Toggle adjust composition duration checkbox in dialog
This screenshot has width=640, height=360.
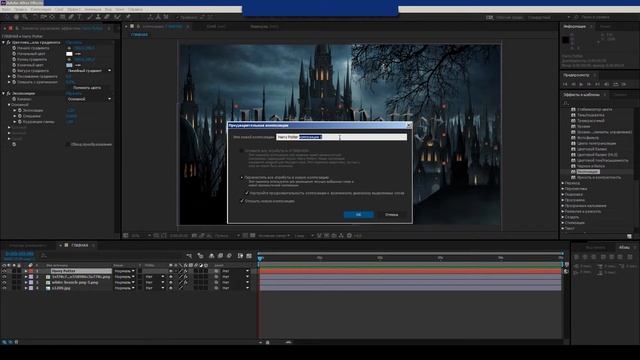point(247,193)
